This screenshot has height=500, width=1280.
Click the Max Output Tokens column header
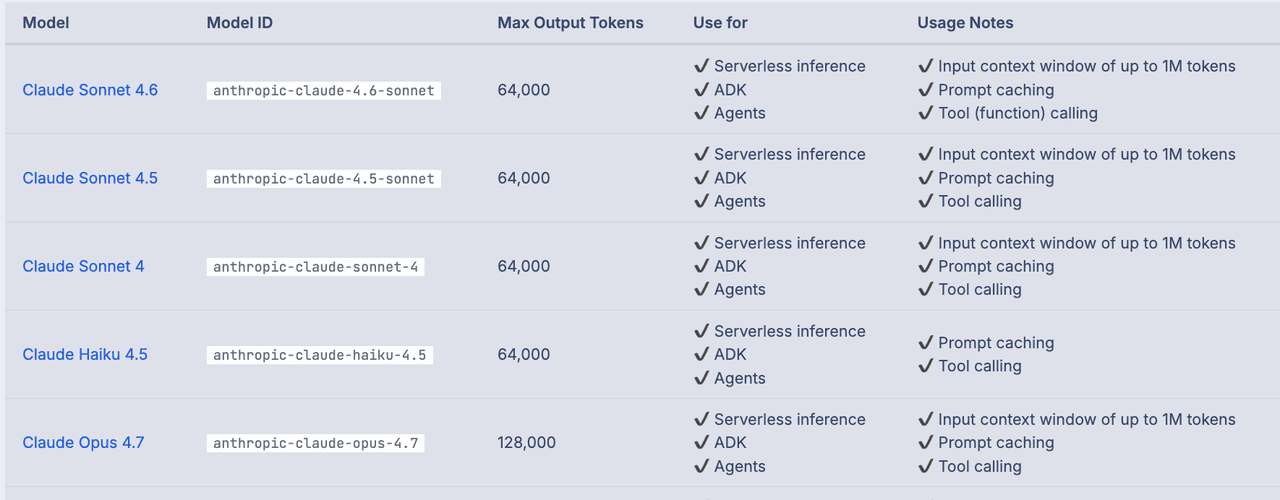click(570, 22)
